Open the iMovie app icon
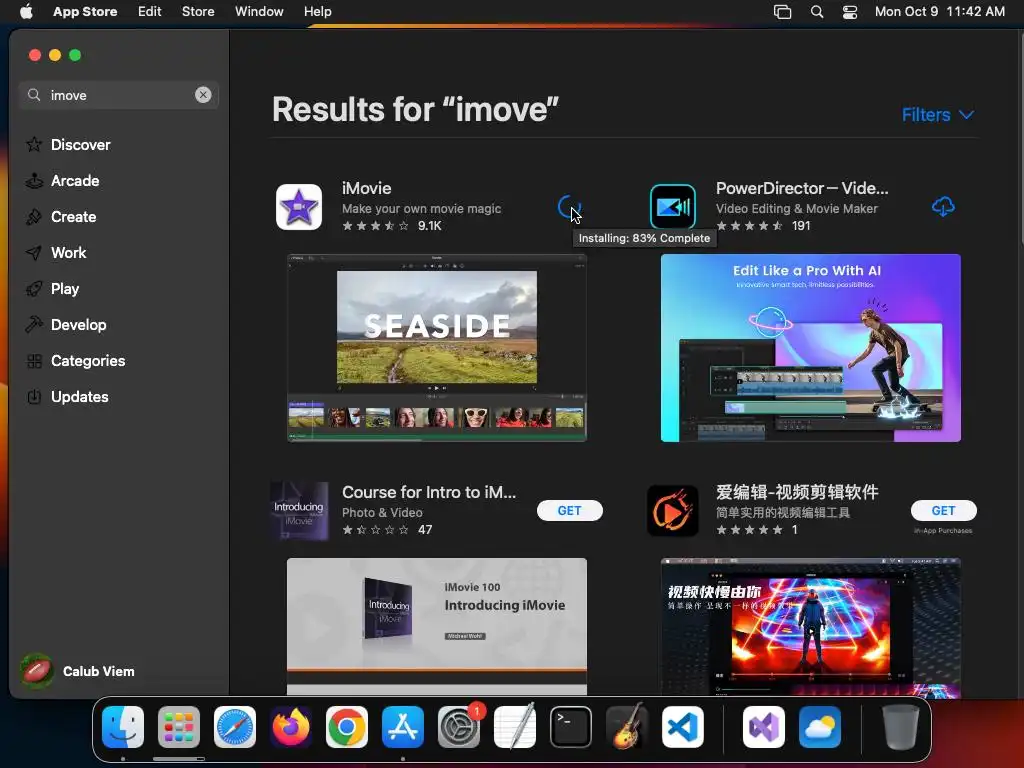Viewport: 1024px width, 768px height. (x=298, y=207)
